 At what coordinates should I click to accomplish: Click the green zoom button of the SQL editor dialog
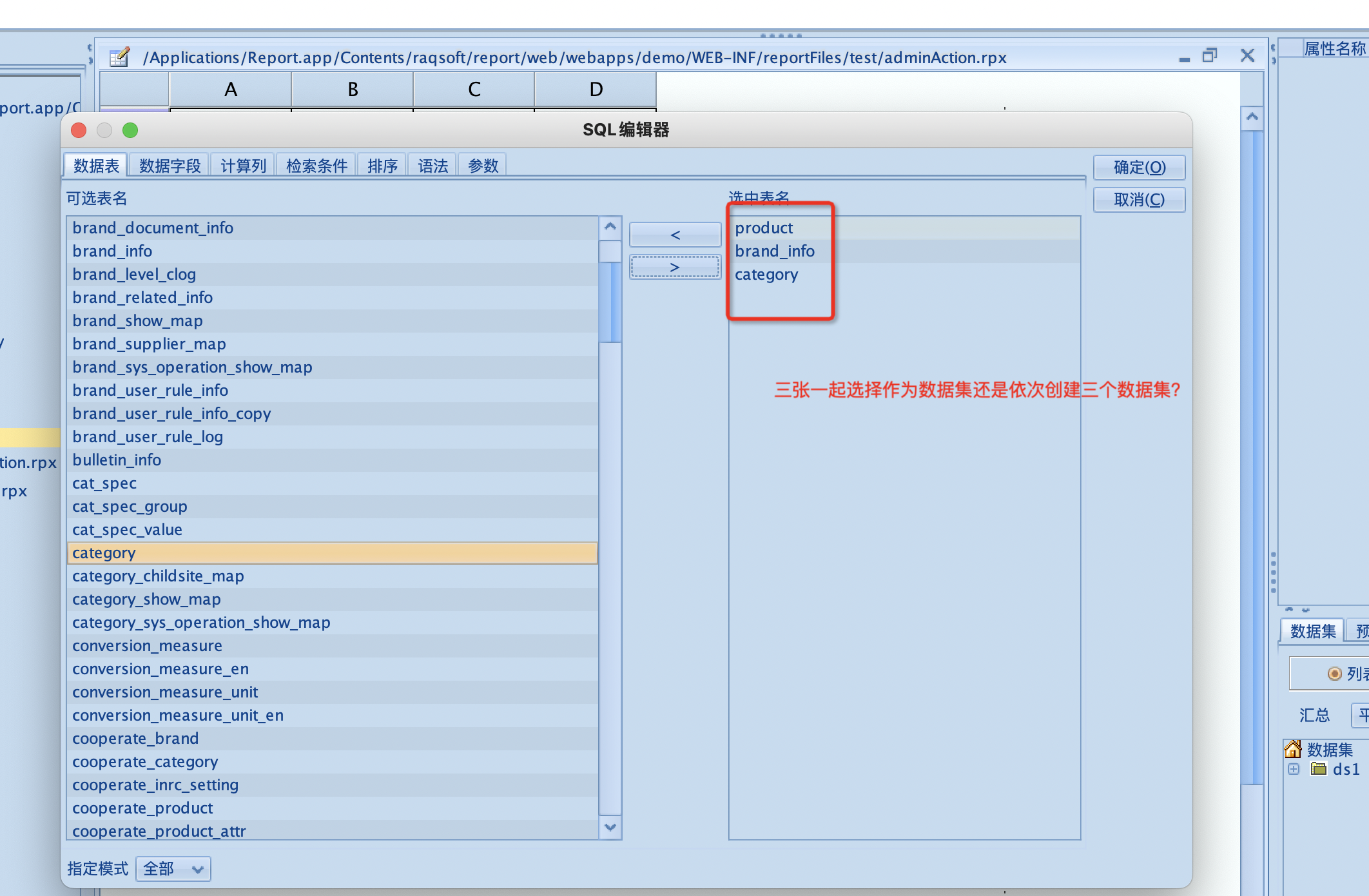point(130,130)
